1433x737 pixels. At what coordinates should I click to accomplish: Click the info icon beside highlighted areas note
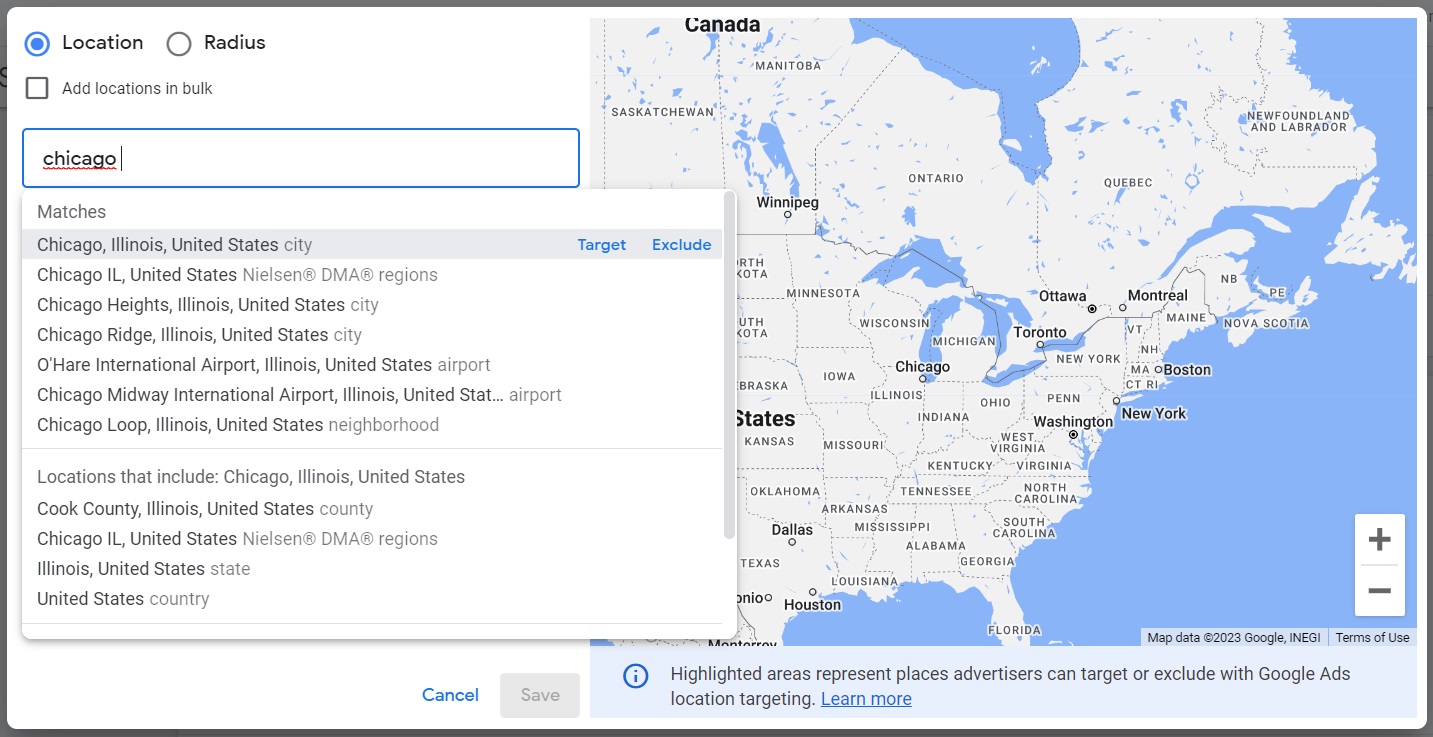636,676
